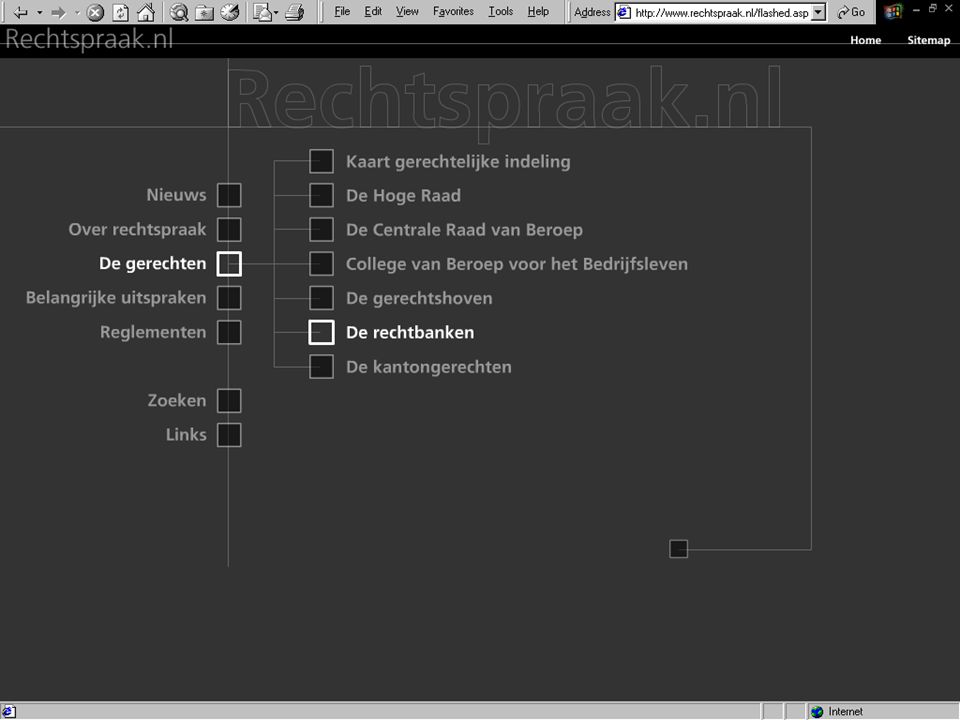Open the Reglementen menu label

(x=153, y=332)
